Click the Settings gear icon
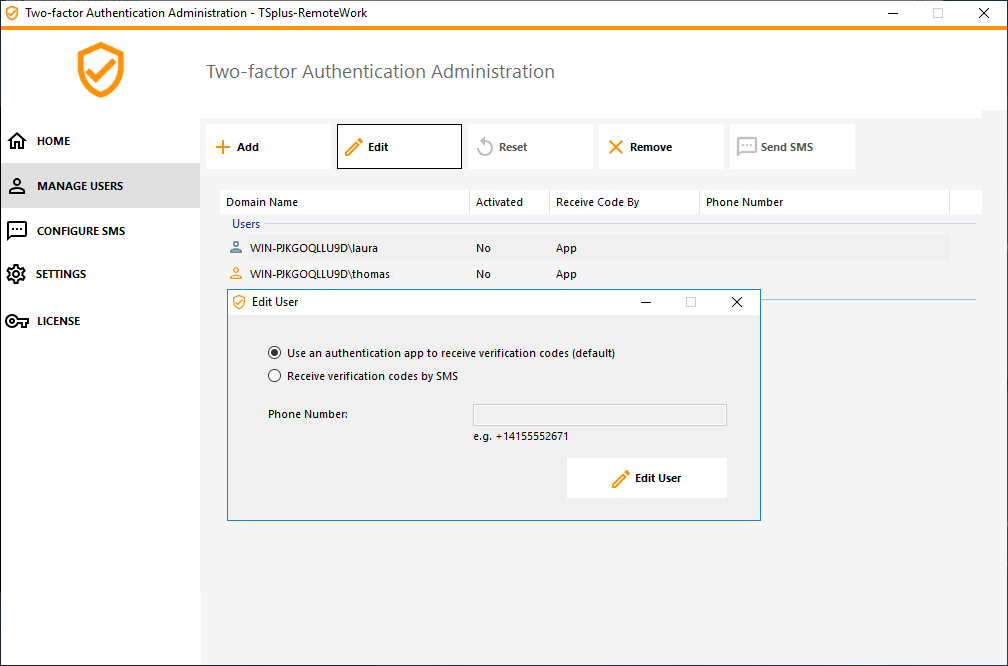The height and width of the screenshot is (666, 1008). pyautogui.click(x=16, y=274)
